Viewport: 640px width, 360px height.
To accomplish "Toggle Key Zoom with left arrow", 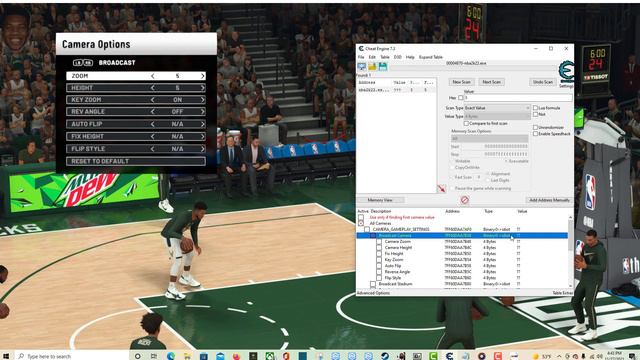I will pyautogui.click(x=153, y=100).
